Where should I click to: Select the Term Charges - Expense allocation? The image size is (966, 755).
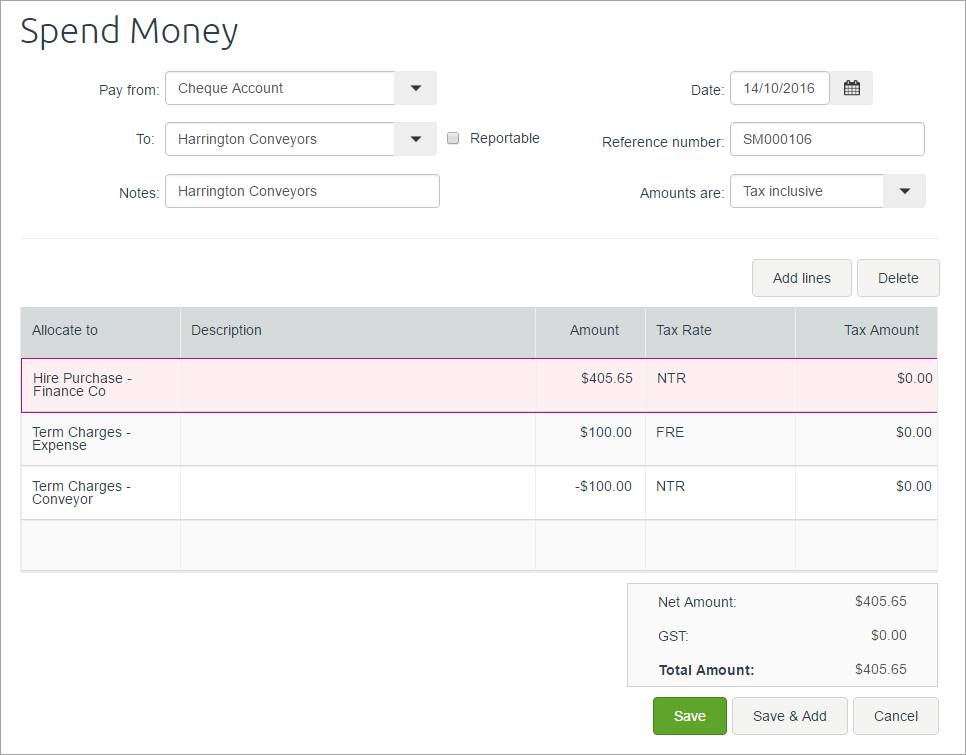click(x=100, y=439)
